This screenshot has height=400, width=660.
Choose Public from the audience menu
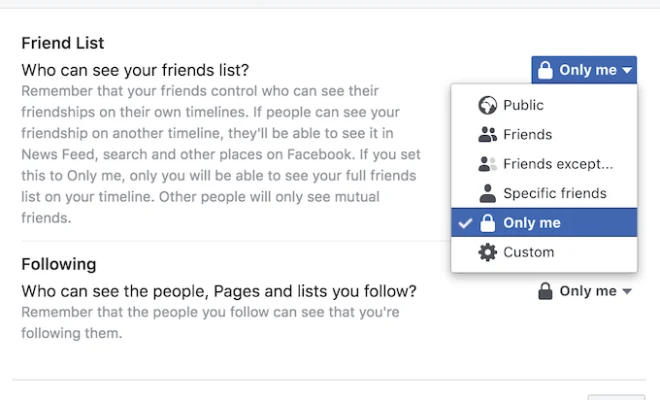(x=544, y=105)
